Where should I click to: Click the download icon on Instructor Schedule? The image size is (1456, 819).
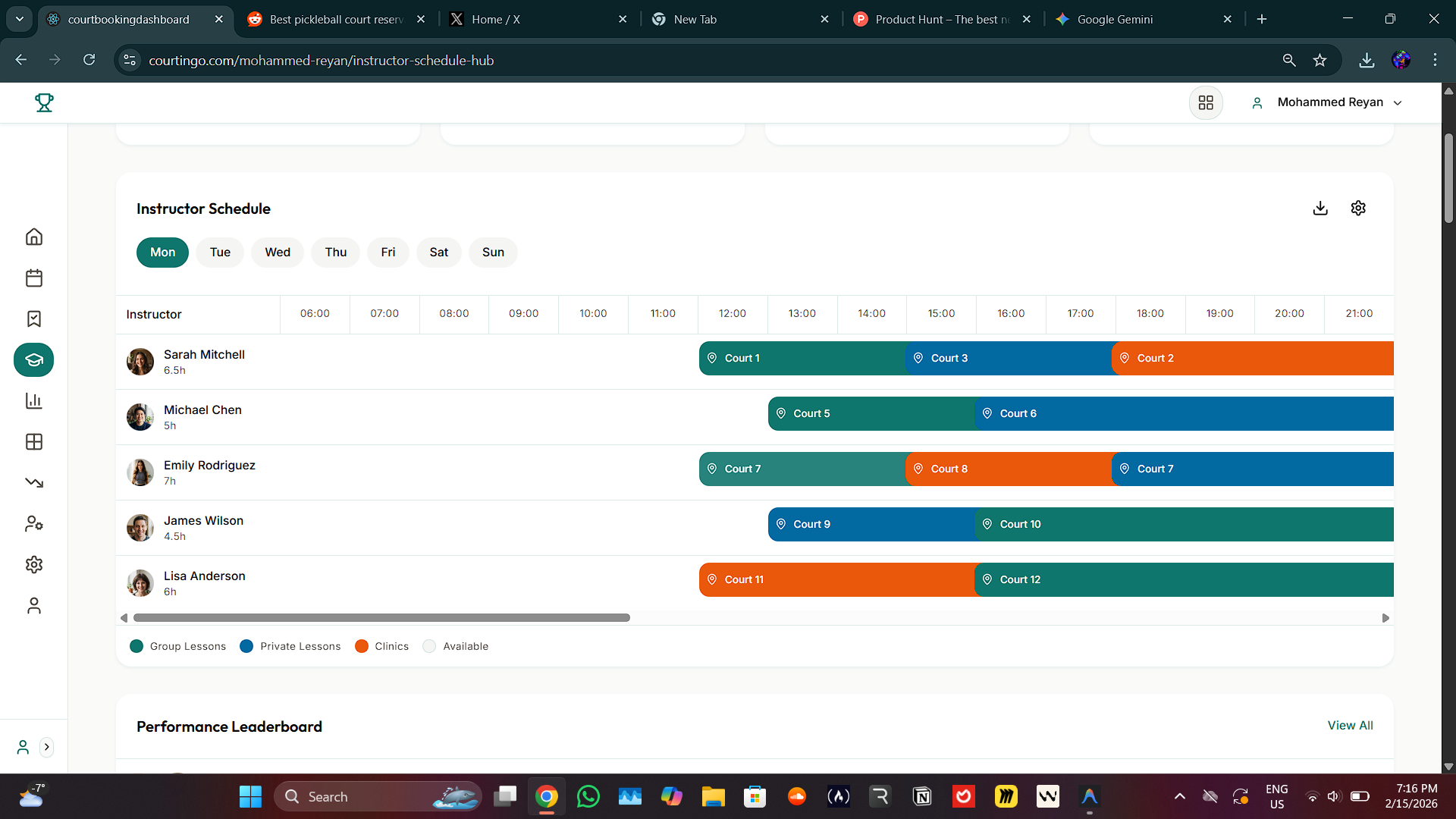pos(1320,208)
